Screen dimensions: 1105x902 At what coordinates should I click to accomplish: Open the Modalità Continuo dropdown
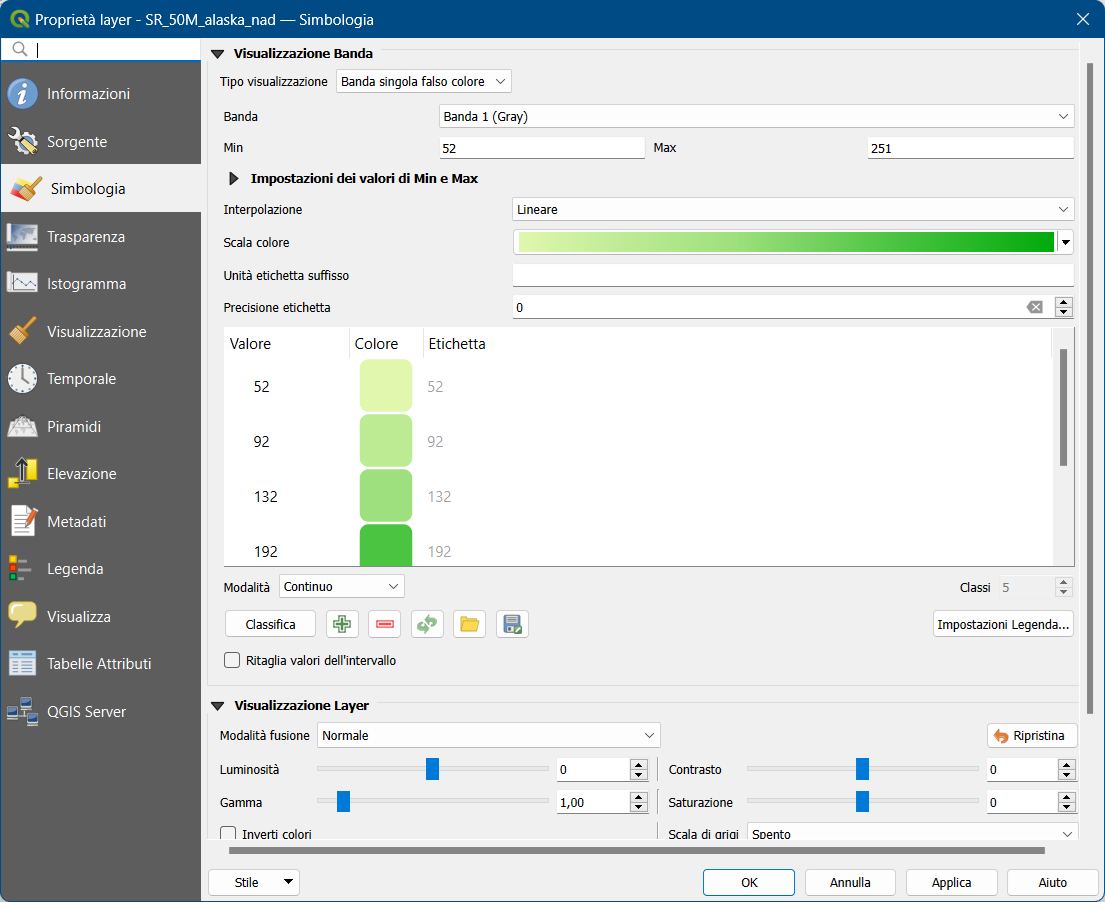[342, 586]
